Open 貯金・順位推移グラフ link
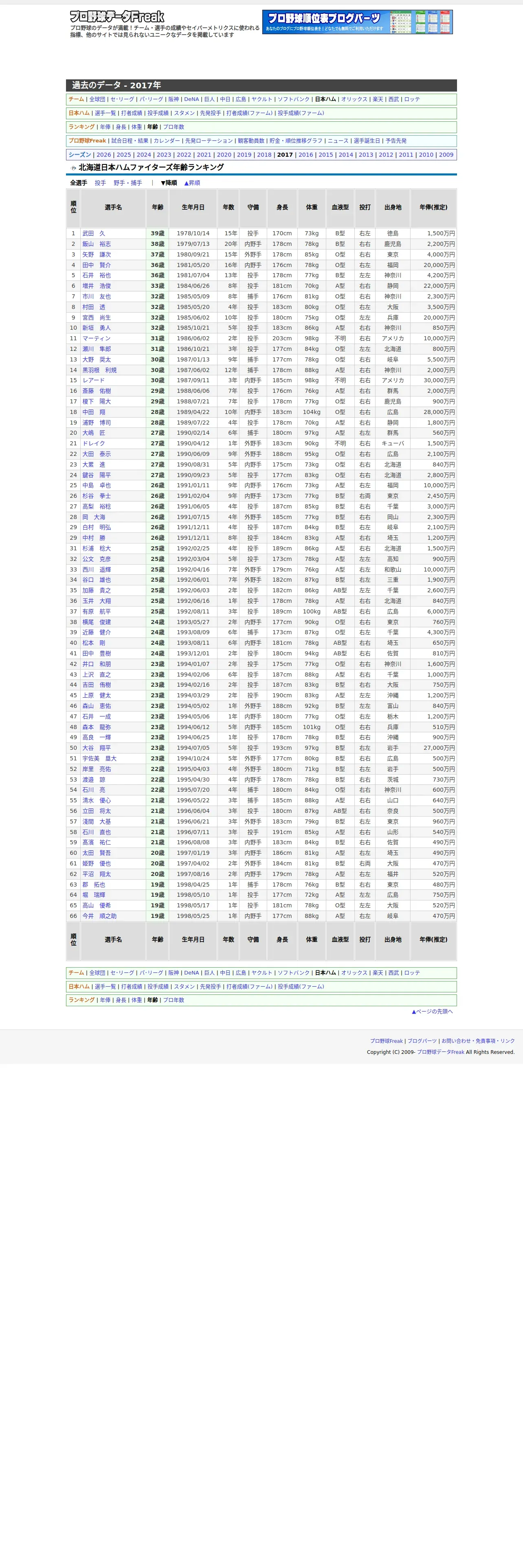Viewport: 523px width, 1568px height. click(296, 141)
